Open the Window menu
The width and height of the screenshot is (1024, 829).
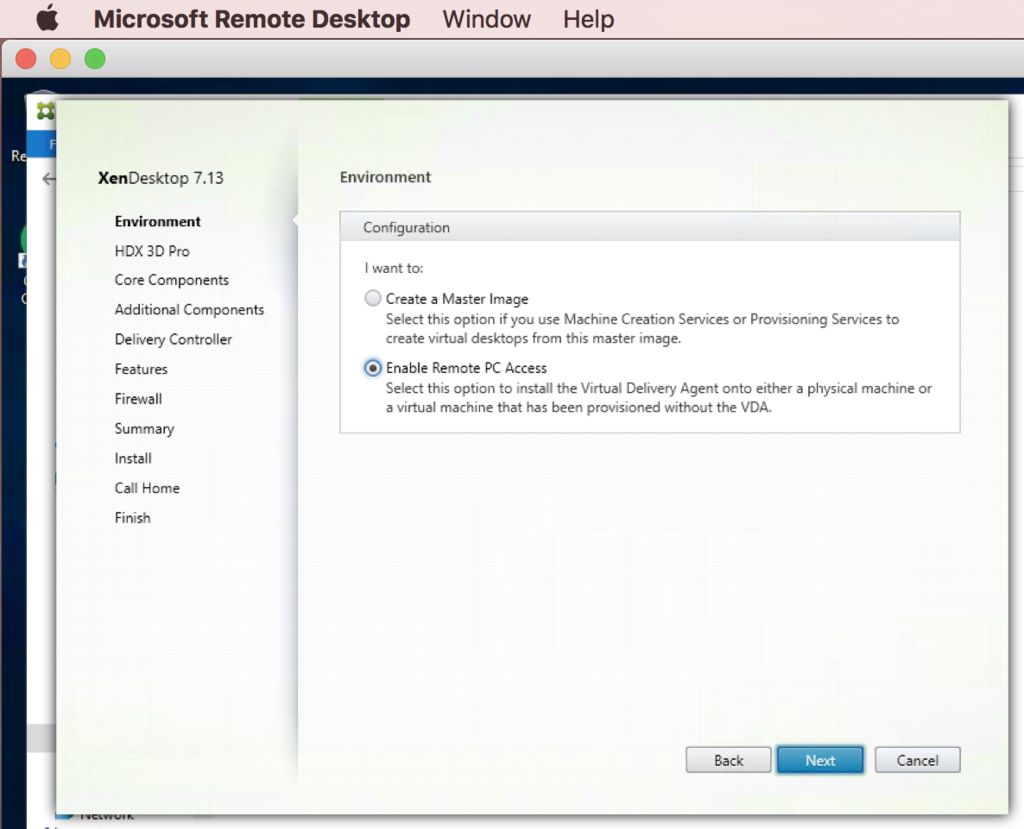click(487, 19)
